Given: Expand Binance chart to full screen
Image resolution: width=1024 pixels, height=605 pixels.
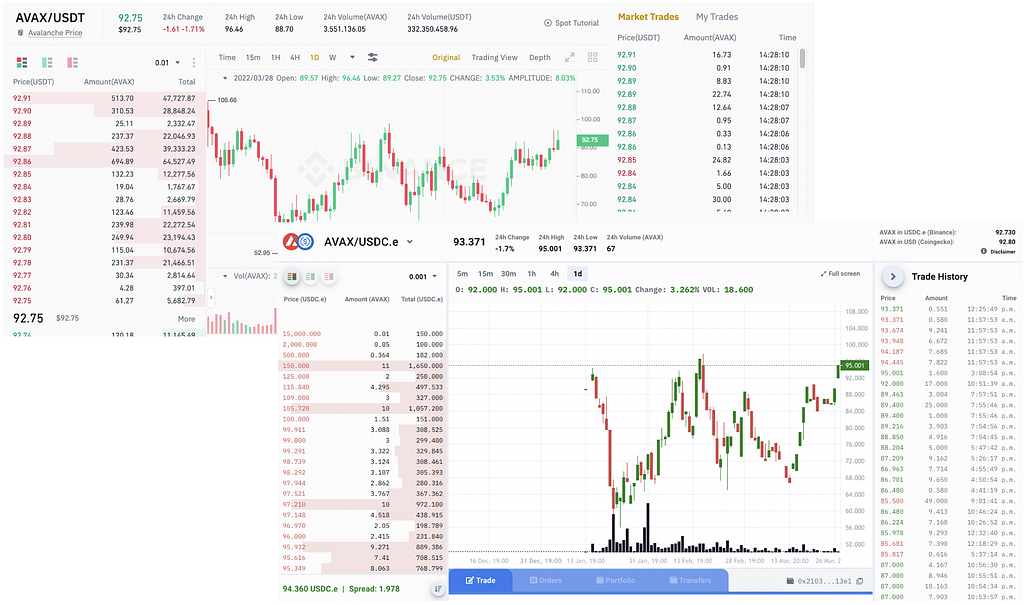Looking at the screenshot, I should [x=569, y=57].
